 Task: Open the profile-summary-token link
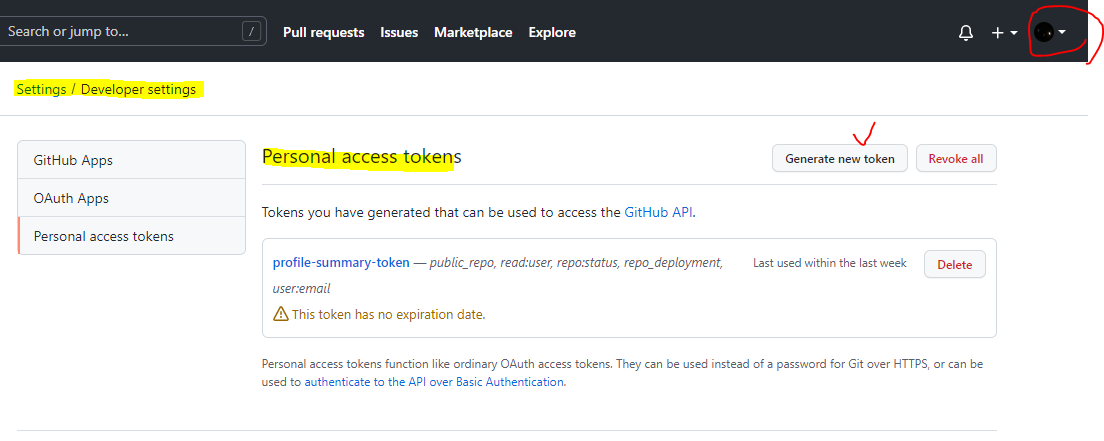[341, 263]
